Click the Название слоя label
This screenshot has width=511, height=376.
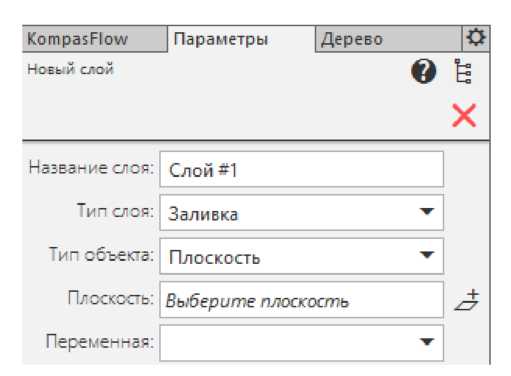tap(91, 168)
